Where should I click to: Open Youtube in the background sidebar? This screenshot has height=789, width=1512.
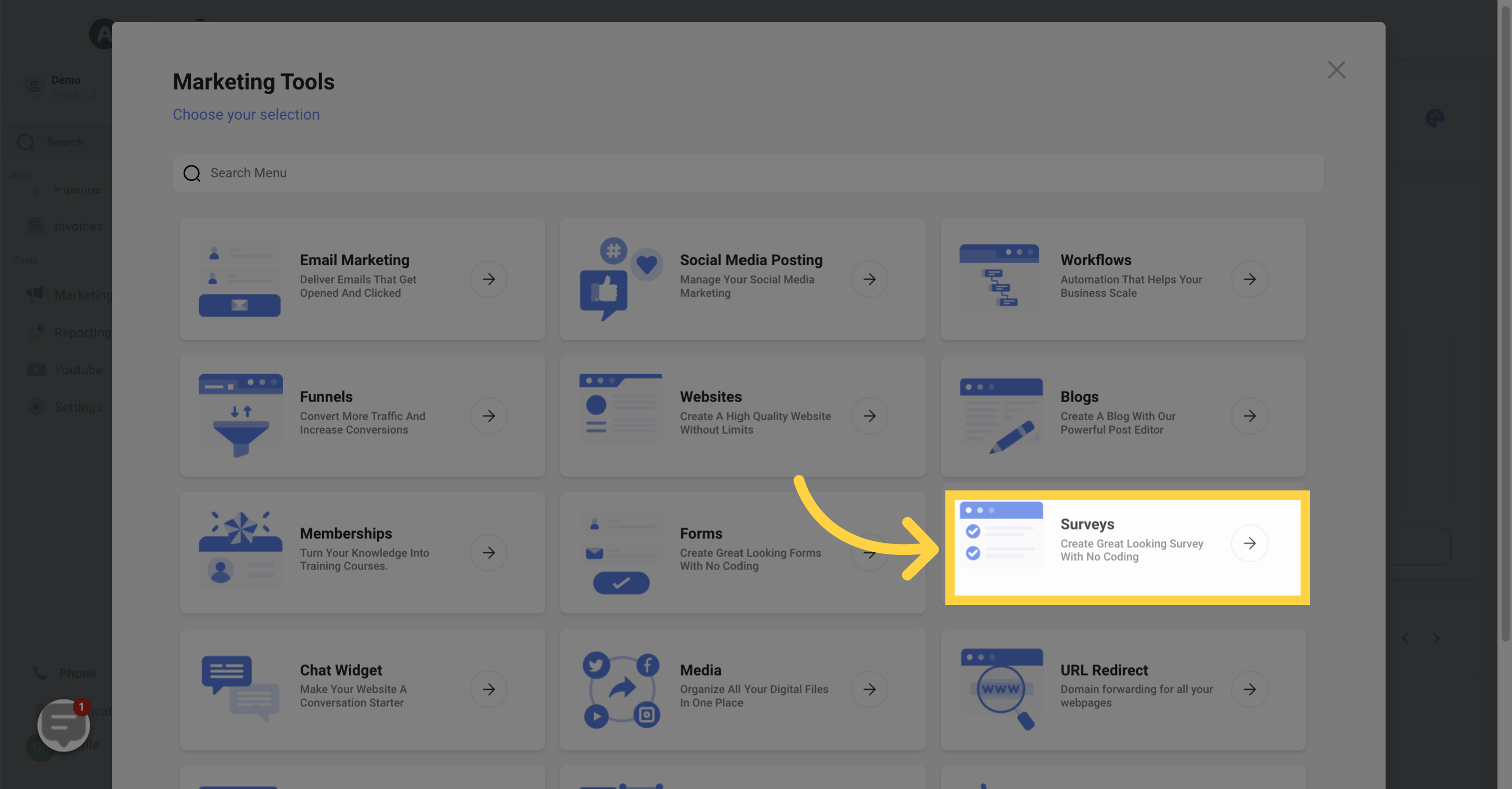(65, 370)
